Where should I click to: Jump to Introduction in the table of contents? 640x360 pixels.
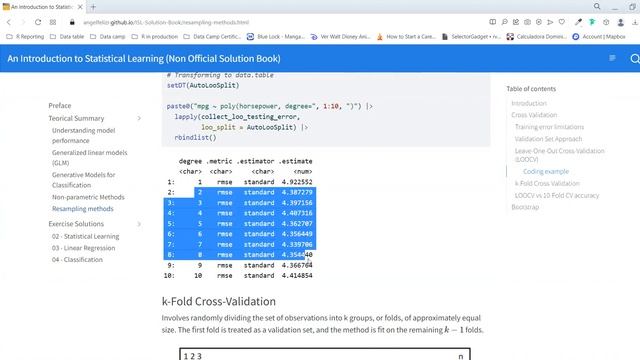(529, 103)
